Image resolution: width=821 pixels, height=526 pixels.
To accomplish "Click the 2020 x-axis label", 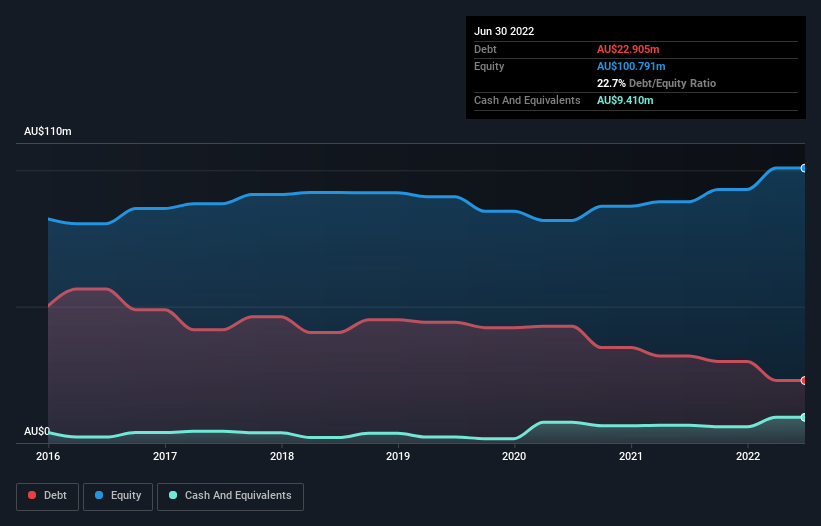I will pyautogui.click(x=514, y=456).
